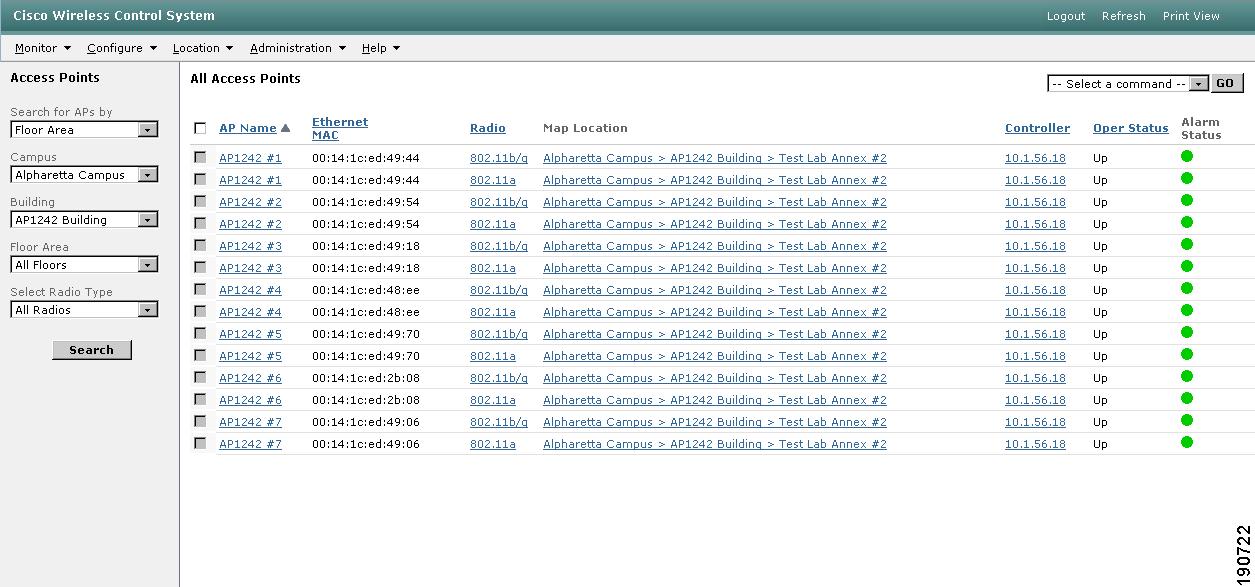Open the Building dropdown showing AP1242 Building

[x=84, y=220]
